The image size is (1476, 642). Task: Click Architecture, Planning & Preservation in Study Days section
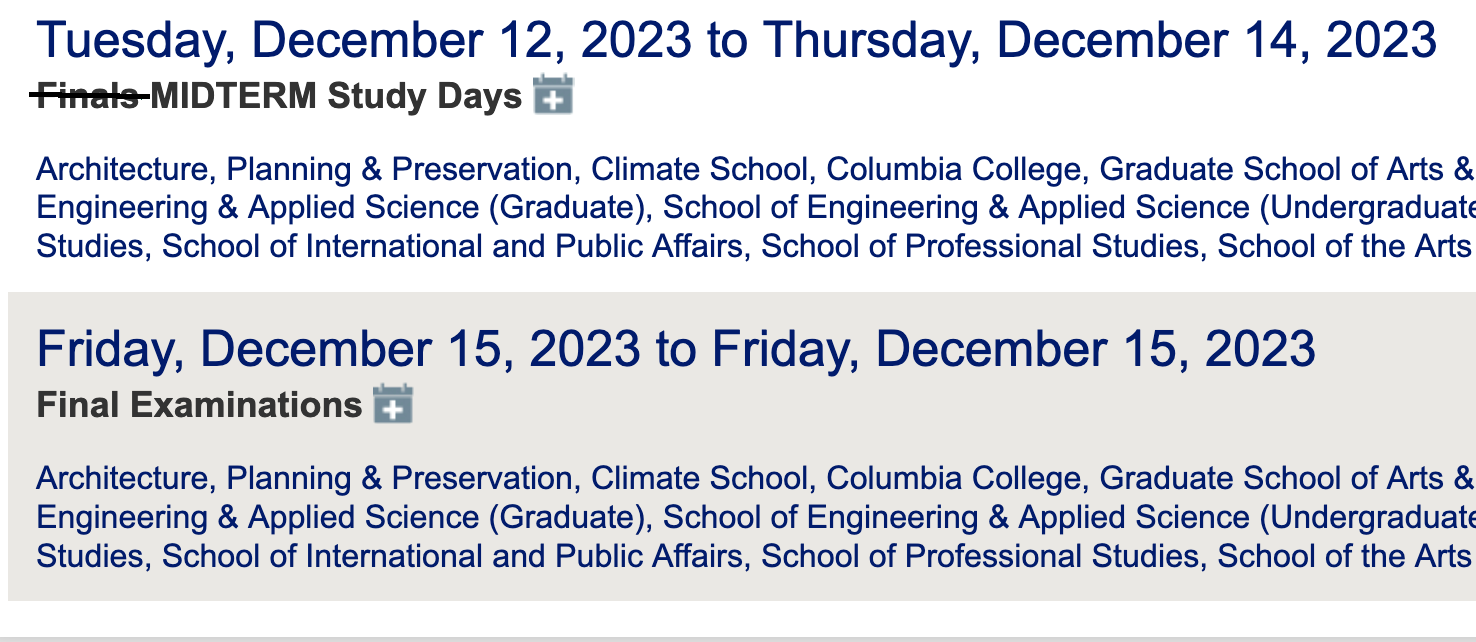coord(303,169)
